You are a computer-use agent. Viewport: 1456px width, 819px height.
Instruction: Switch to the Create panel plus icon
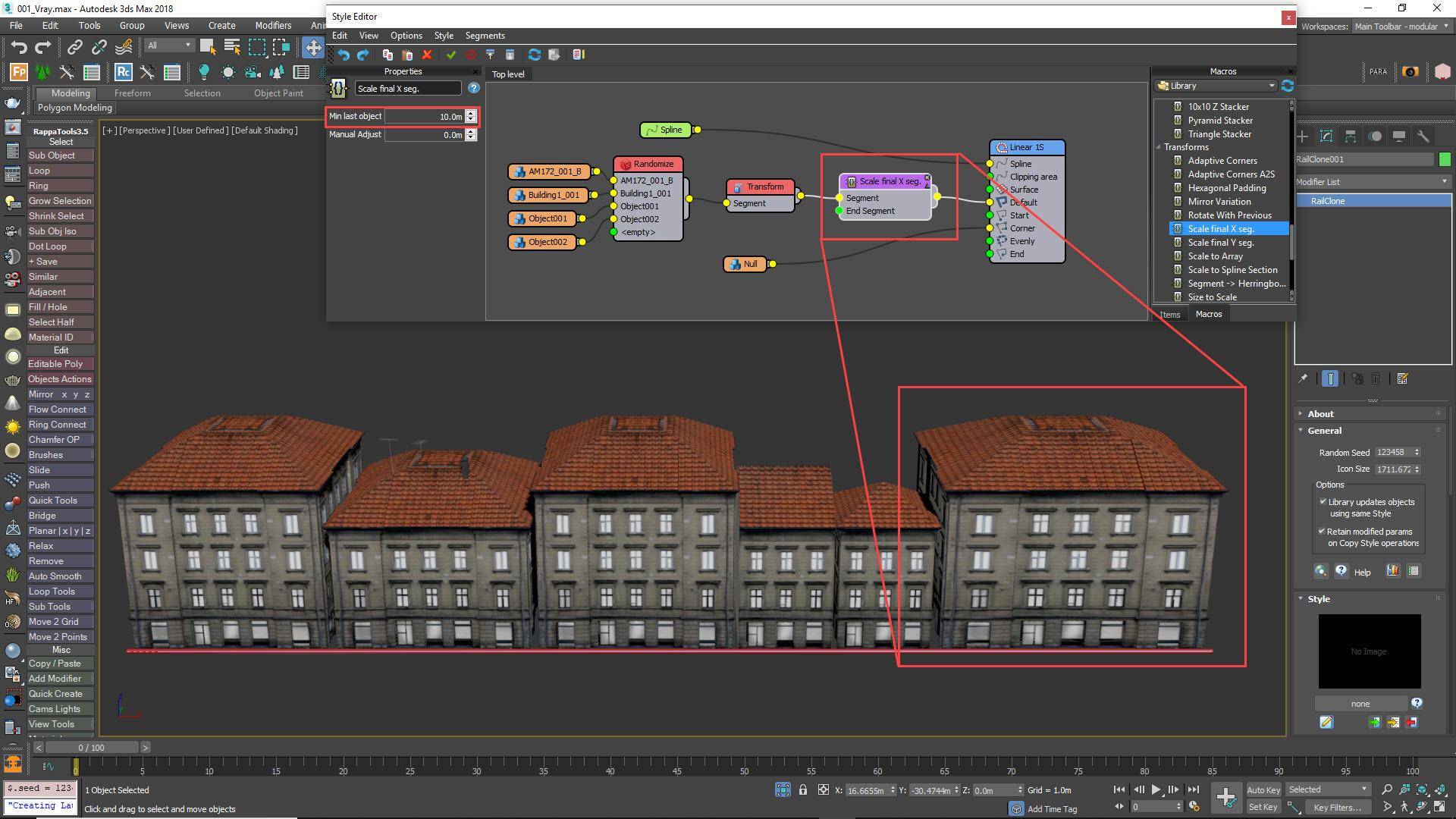[1301, 136]
